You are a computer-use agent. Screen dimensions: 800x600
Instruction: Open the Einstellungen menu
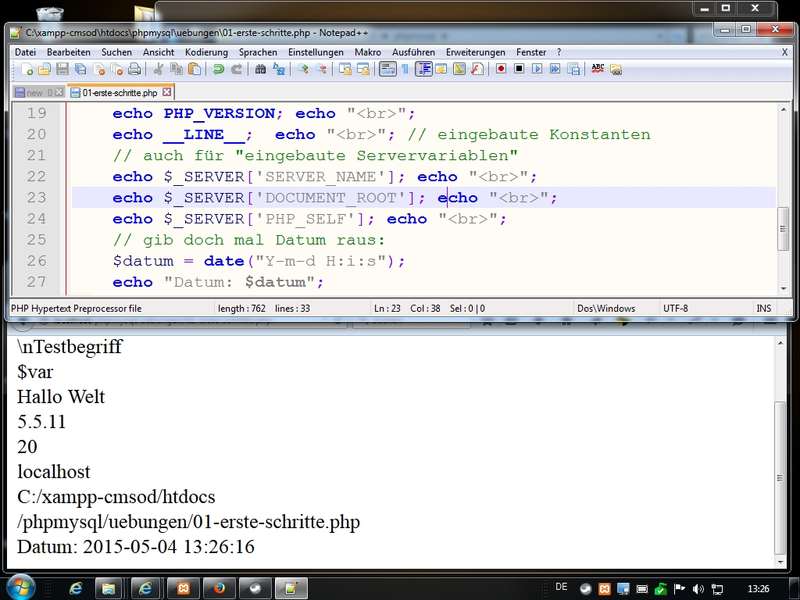click(315, 52)
